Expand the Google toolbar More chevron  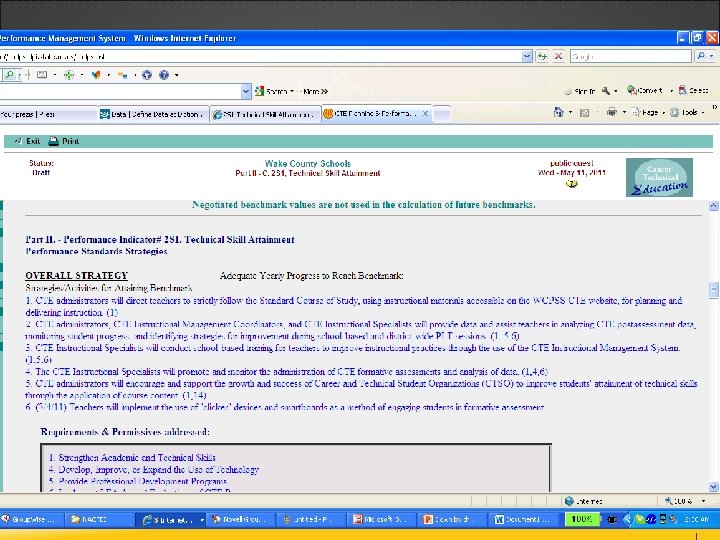[x=315, y=91]
